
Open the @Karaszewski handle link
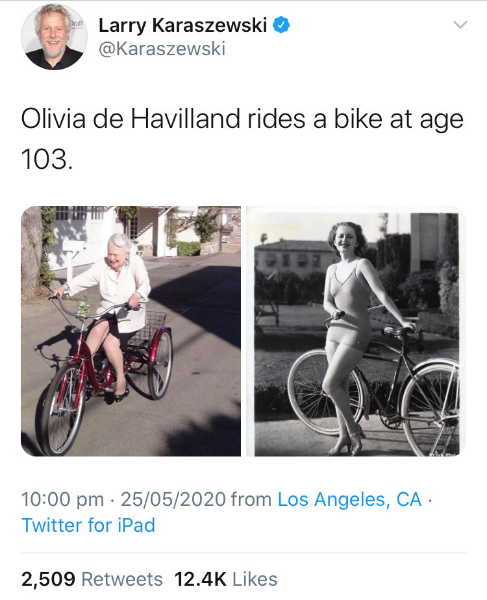click(x=162, y=49)
